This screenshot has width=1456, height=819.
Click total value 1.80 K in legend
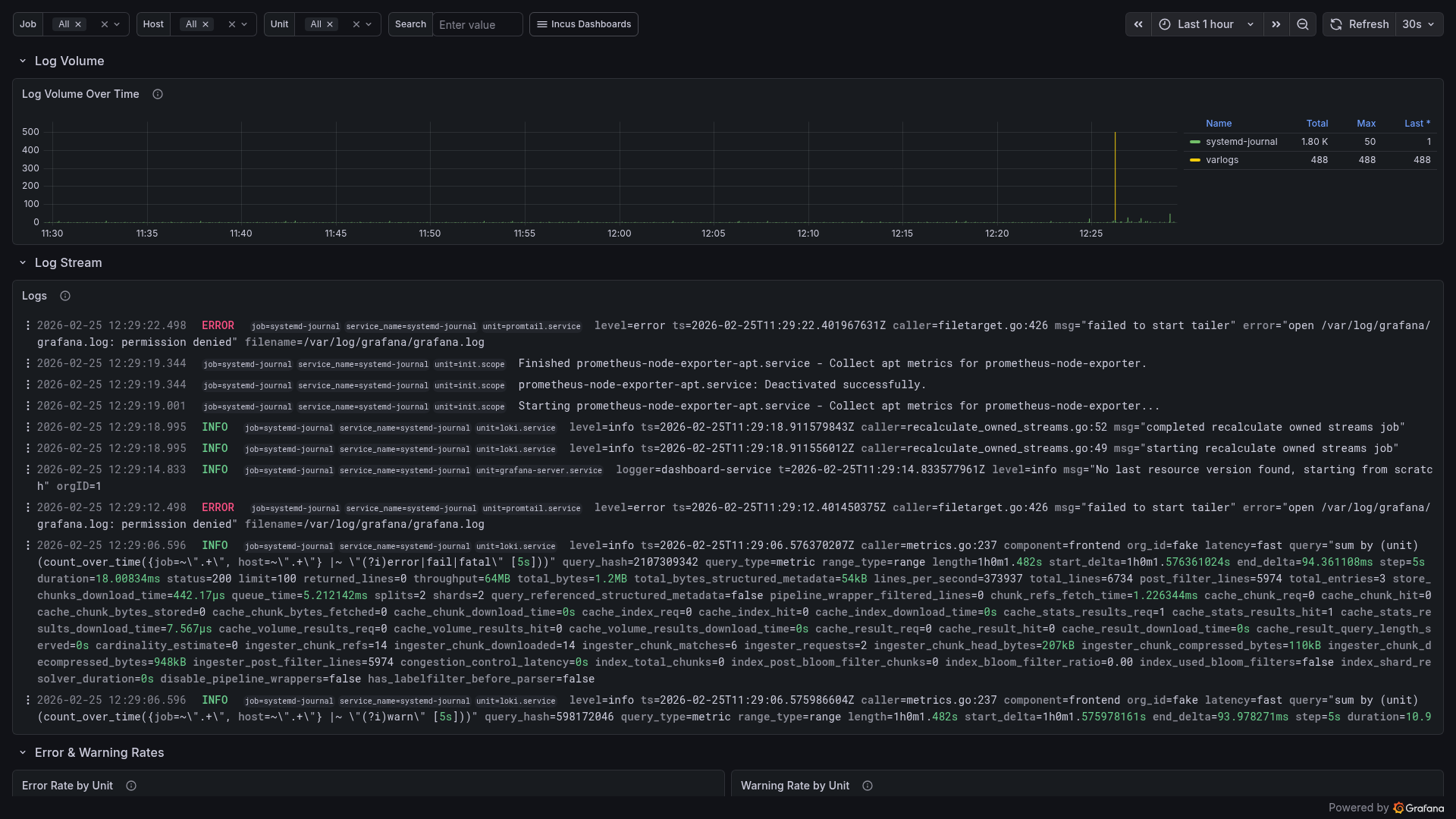pyautogui.click(x=1314, y=142)
